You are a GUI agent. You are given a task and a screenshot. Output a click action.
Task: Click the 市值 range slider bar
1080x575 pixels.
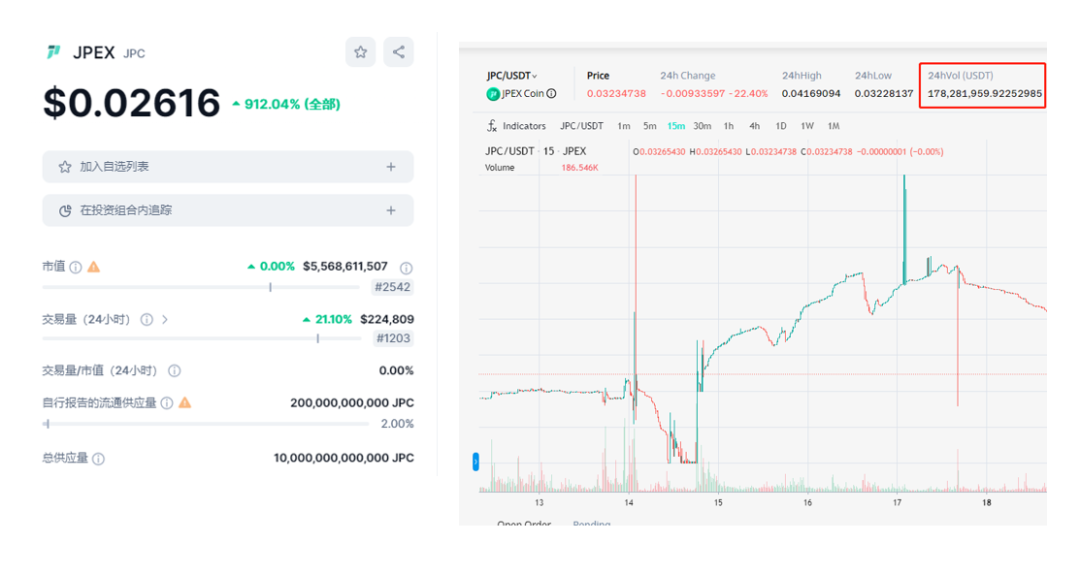coord(200,287)
